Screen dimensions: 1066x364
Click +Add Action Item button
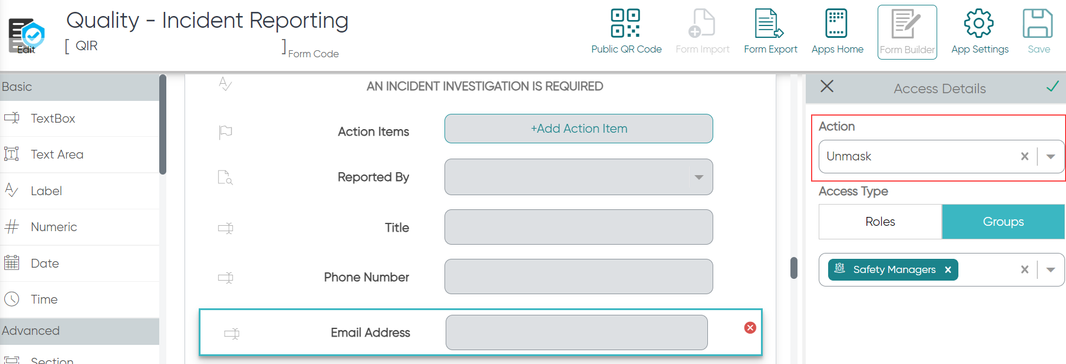coord(579,129)
